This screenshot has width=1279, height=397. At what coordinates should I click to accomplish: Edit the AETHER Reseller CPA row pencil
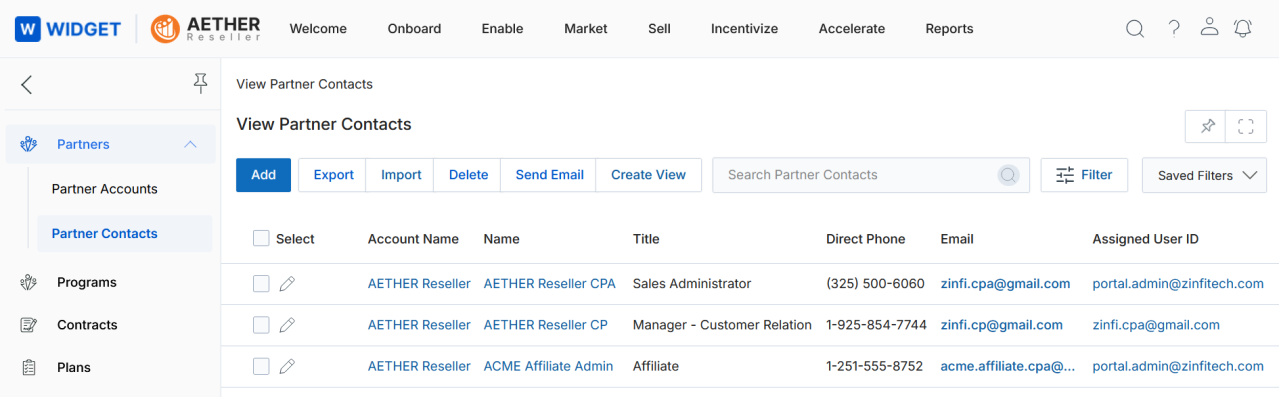(287, 284)
